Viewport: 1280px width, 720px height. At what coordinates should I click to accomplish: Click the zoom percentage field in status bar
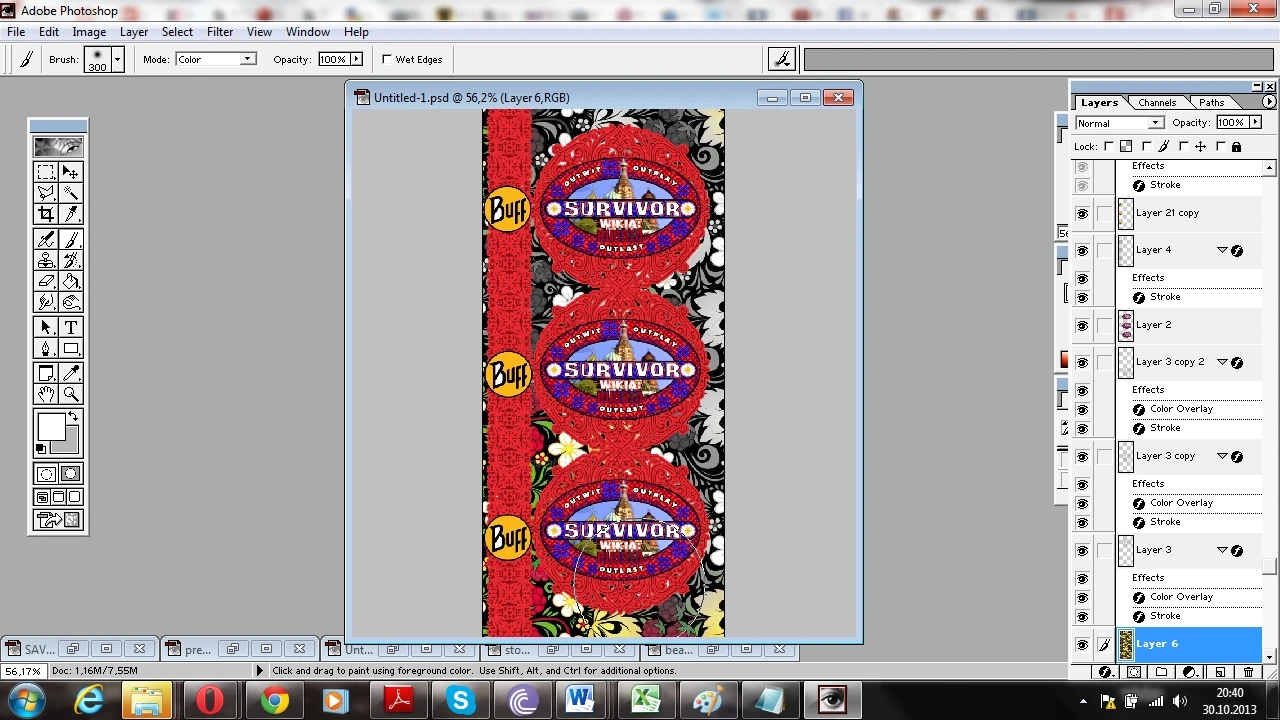coord(22,671)
